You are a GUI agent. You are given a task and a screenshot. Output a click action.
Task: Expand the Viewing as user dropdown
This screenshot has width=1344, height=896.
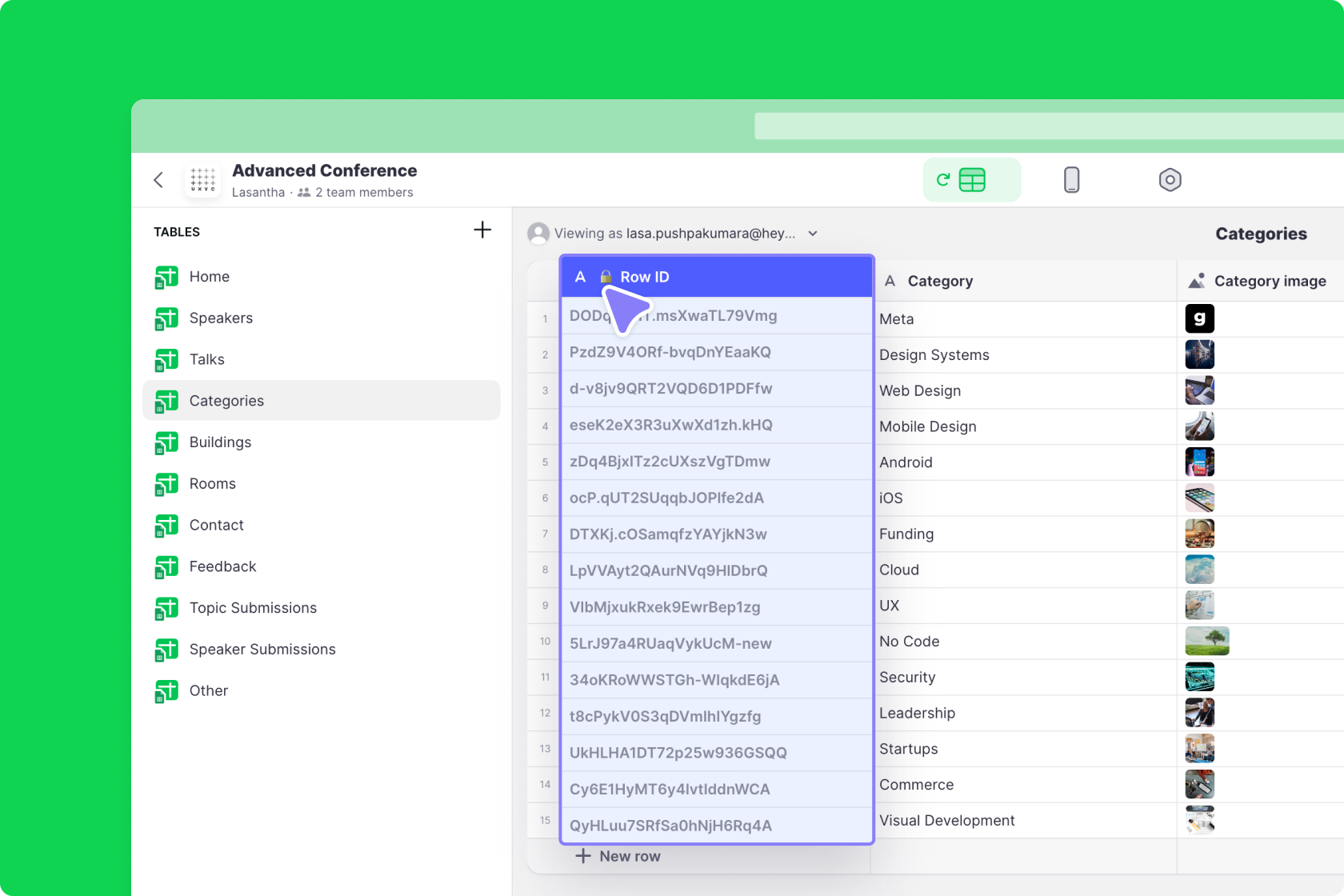coord(813,234)
